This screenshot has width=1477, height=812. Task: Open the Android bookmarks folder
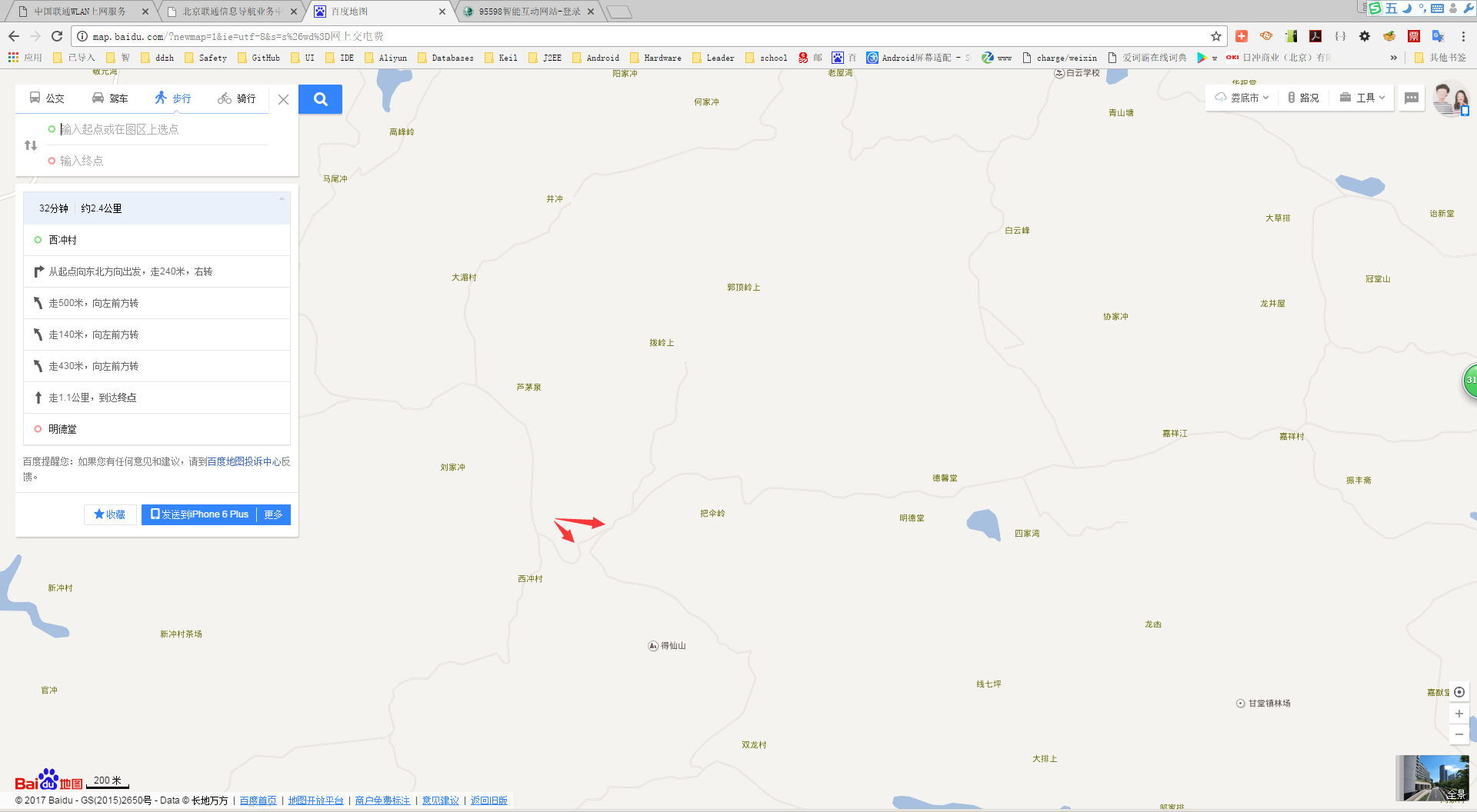(x=595, y=58)
